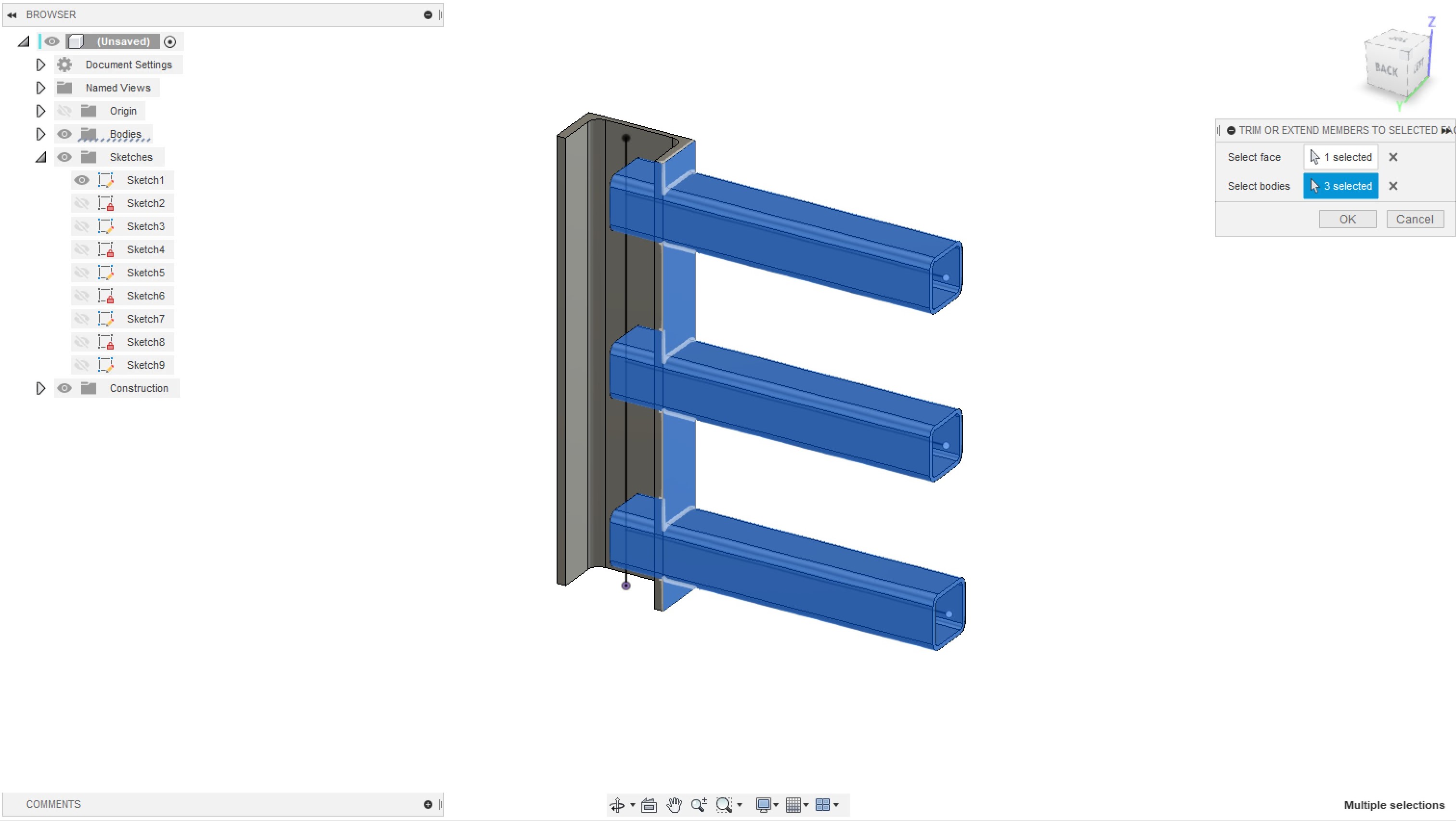Clear the Select face selection
Screen dimensions: 1456x821
point(1393,157)
